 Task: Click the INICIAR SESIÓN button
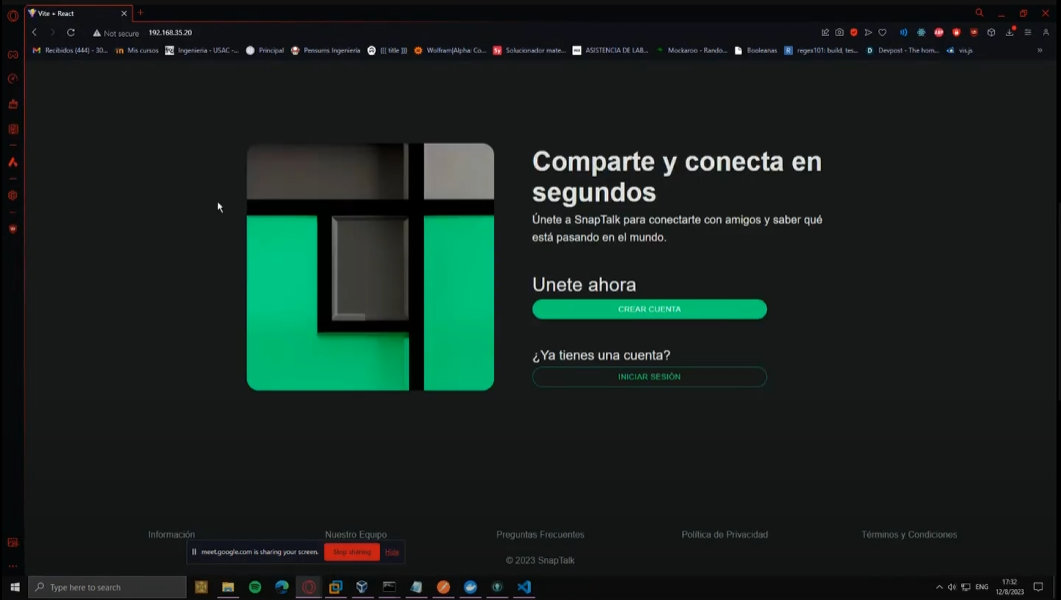[x=649, y=377]
